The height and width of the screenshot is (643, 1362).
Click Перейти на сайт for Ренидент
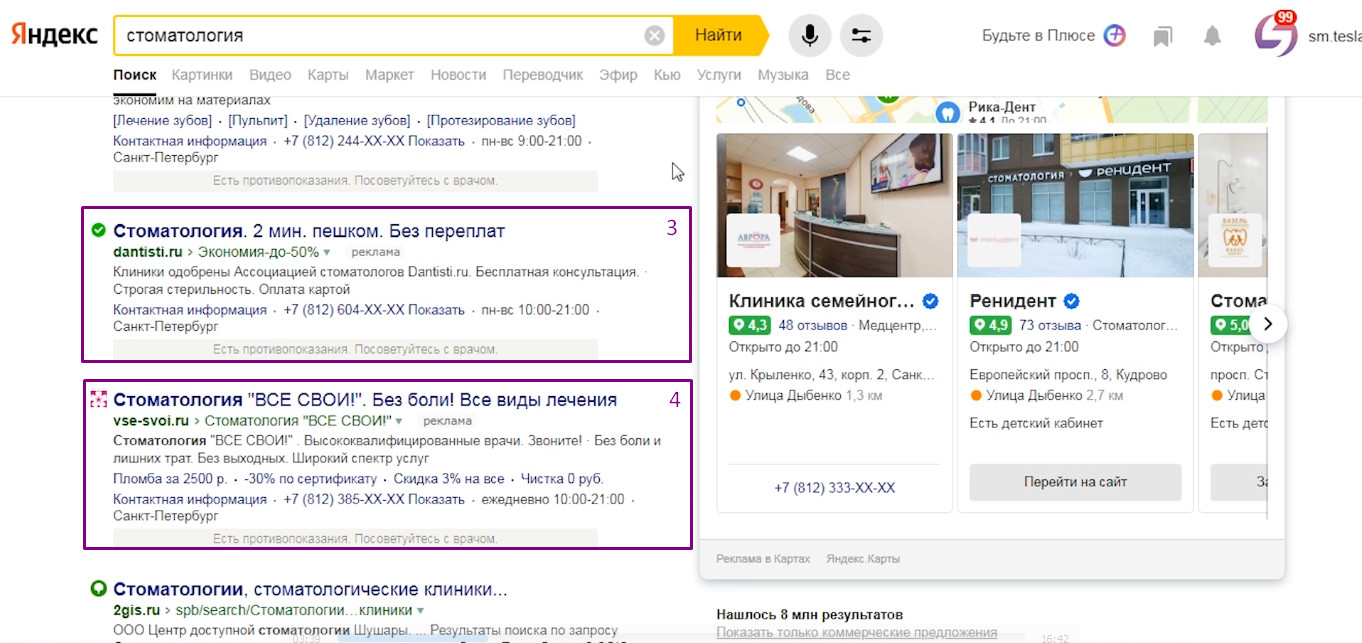pyautogui.click(x=1075, y=482)
